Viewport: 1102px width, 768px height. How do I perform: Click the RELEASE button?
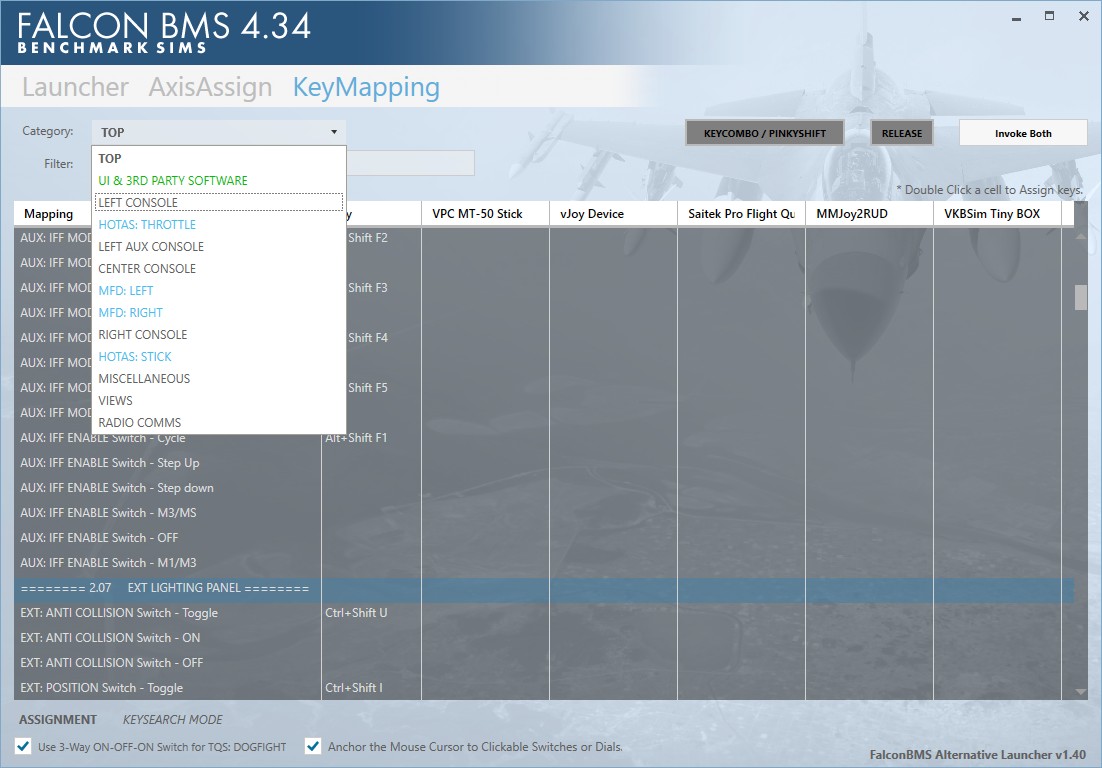pyautogui.click(x=902, y=134)
